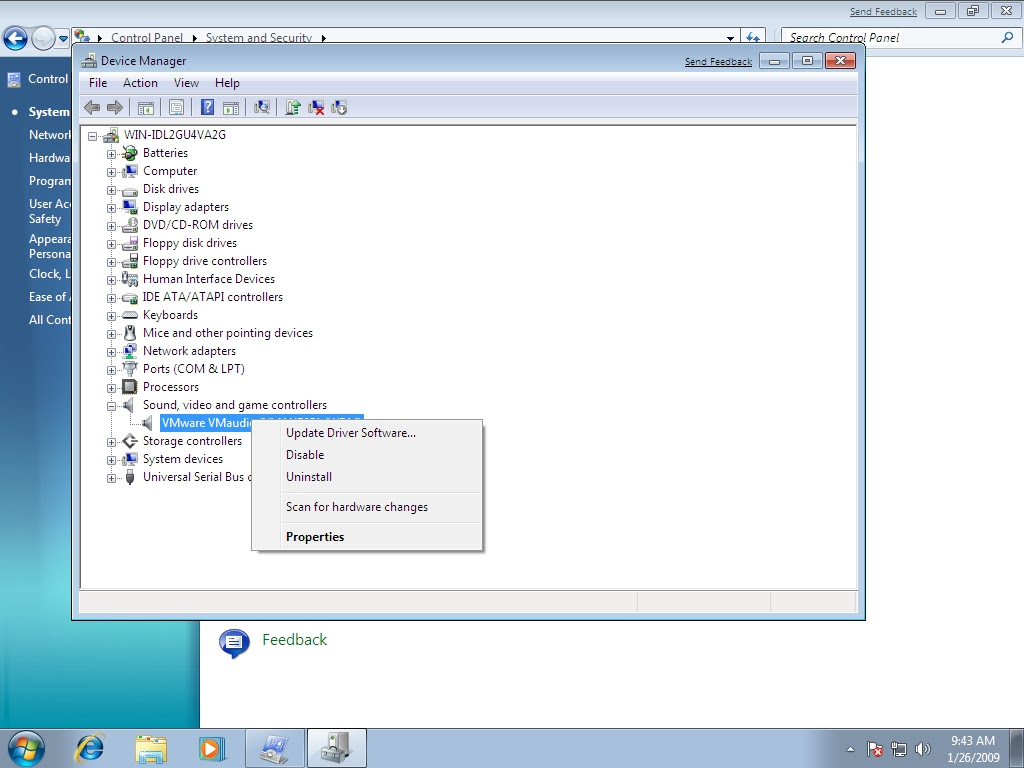Expand the Network adapters node

coord(111,352)
